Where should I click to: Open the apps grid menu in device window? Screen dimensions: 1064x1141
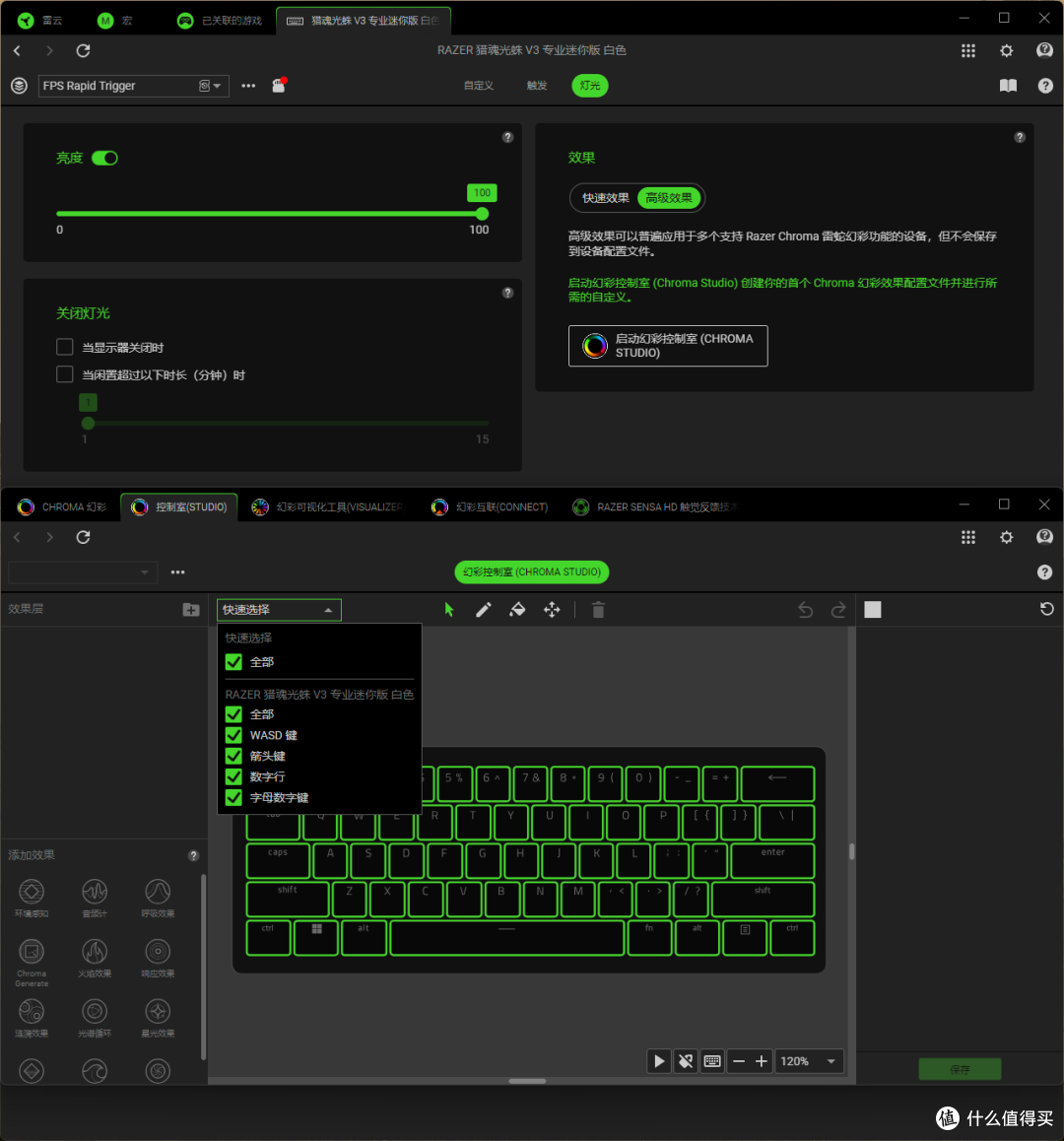[x=967, y=50]
